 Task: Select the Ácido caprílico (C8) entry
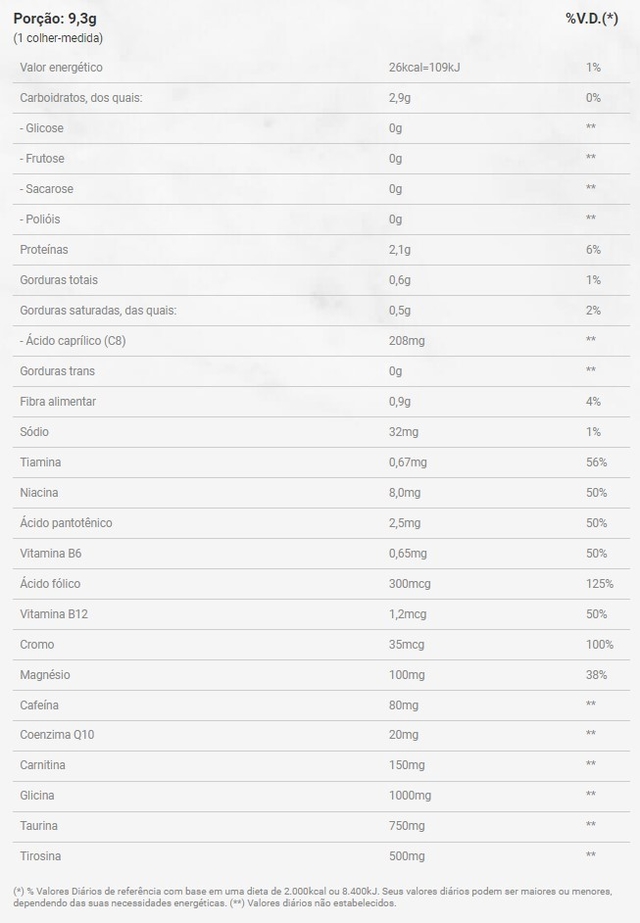click(x=73, y=341)
